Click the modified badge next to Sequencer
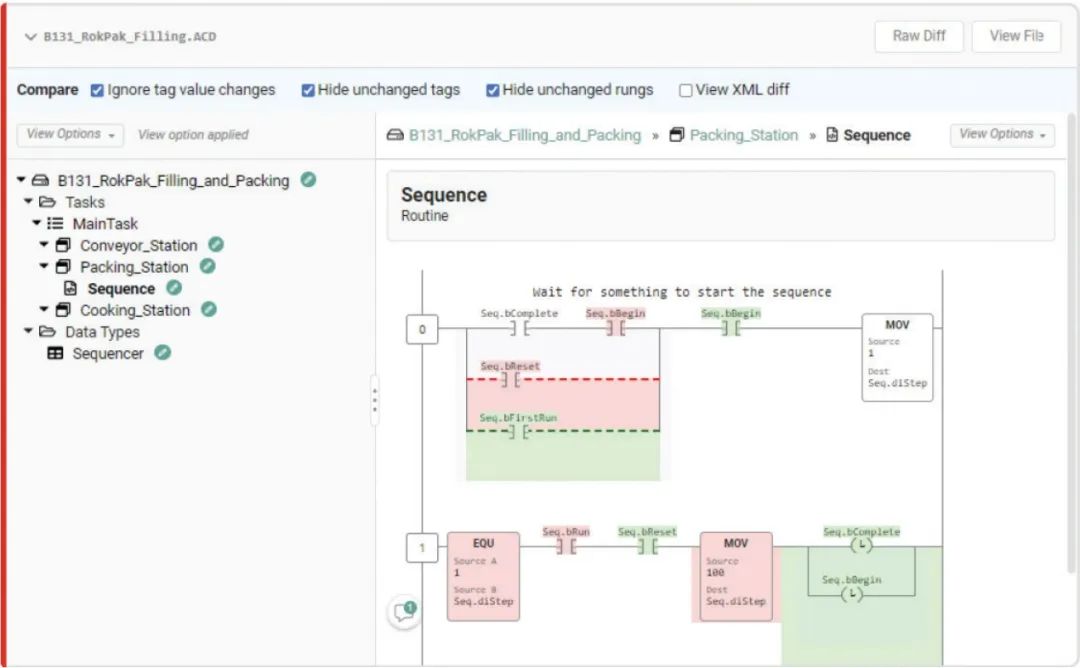1080x668 pixels. (x=162, y=353)
